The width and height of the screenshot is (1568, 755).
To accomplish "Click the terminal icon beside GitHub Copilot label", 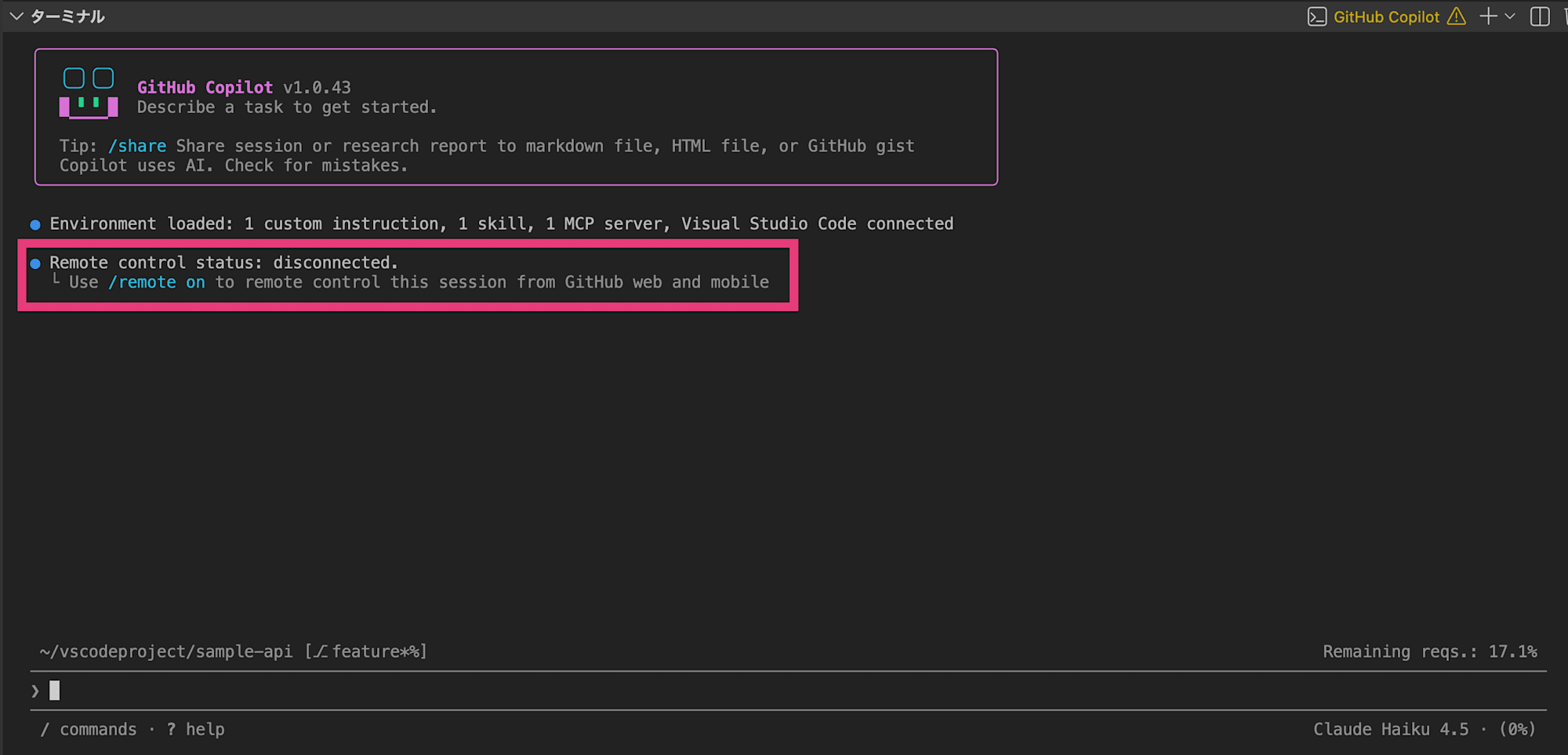I will coord(1317,16).
